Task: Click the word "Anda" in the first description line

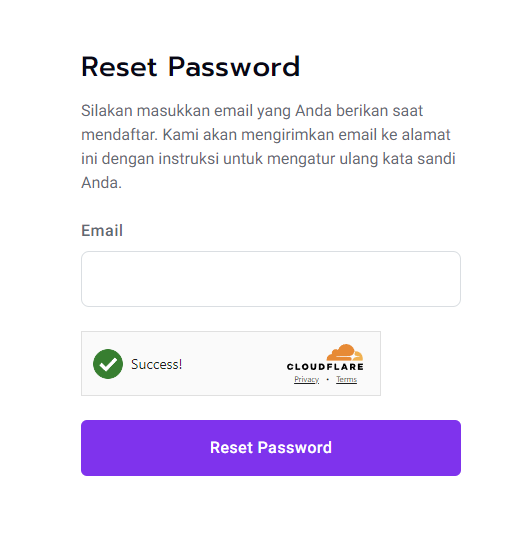Action: coord(313,111)
